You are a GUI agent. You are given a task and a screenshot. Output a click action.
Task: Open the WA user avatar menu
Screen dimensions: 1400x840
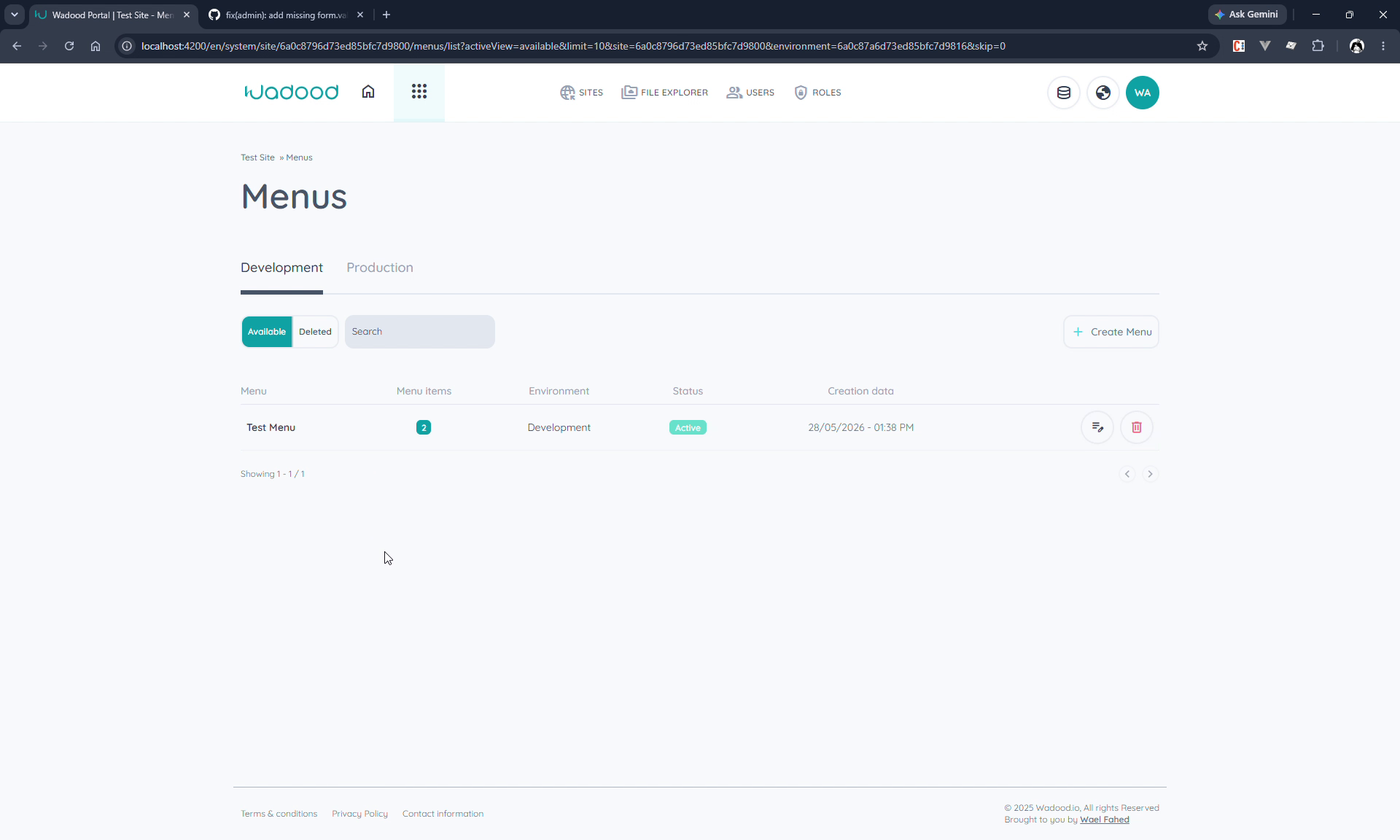[x=1143, y=93]
